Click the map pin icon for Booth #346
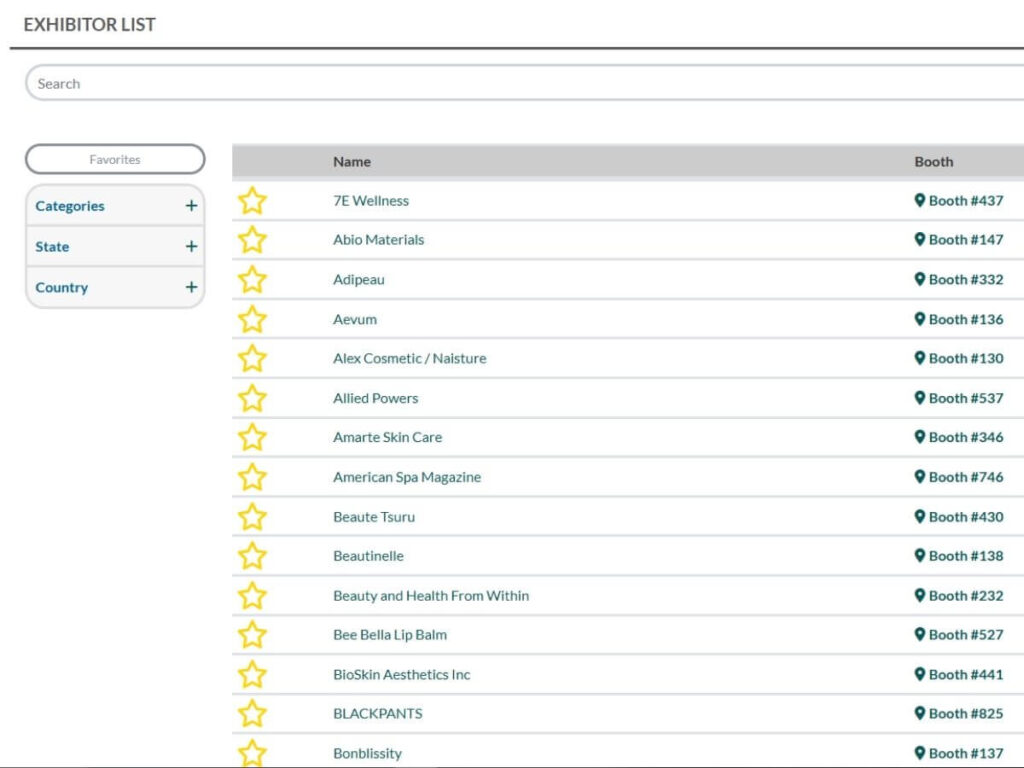 (x=920, y=438)
